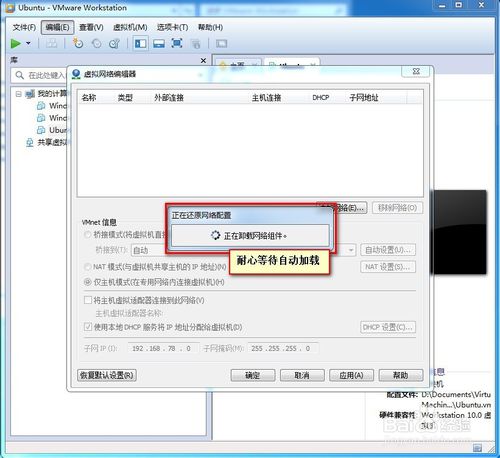The image size is (500, 458).
Task: Click the 名称 column header
Action: click(89, 98)
